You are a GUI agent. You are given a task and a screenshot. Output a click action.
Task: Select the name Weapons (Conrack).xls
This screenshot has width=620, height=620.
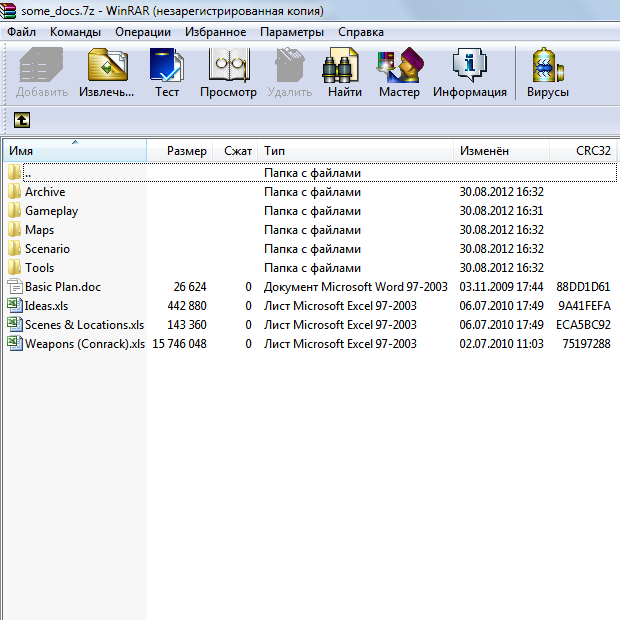tap(85, 344)
